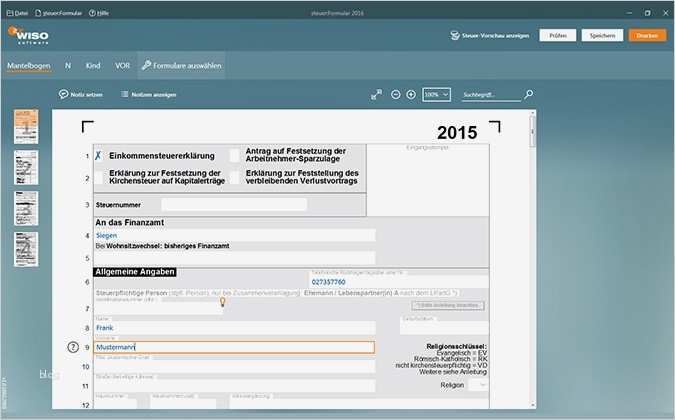Open Formulare auswählen

[x=182, y=65]
